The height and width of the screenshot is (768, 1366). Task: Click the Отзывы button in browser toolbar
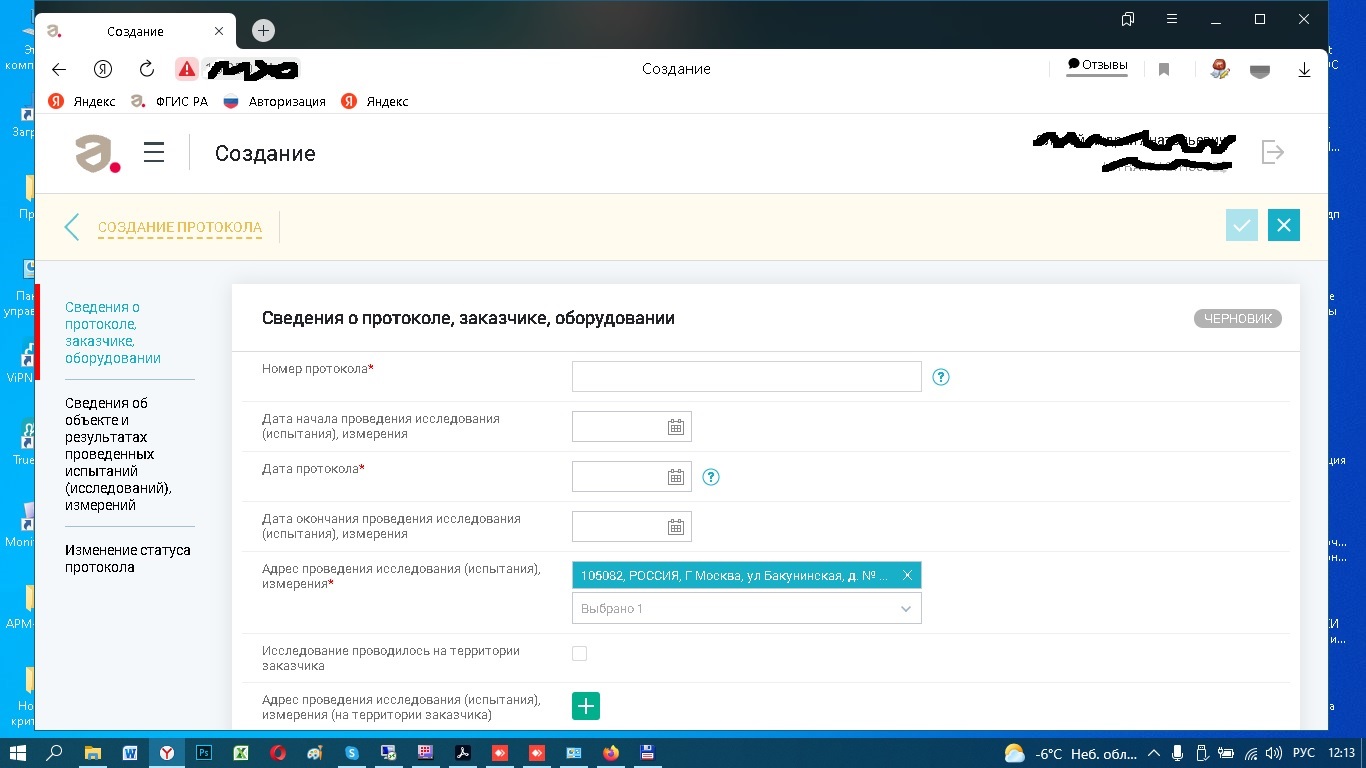click(x=1097, y=65)
